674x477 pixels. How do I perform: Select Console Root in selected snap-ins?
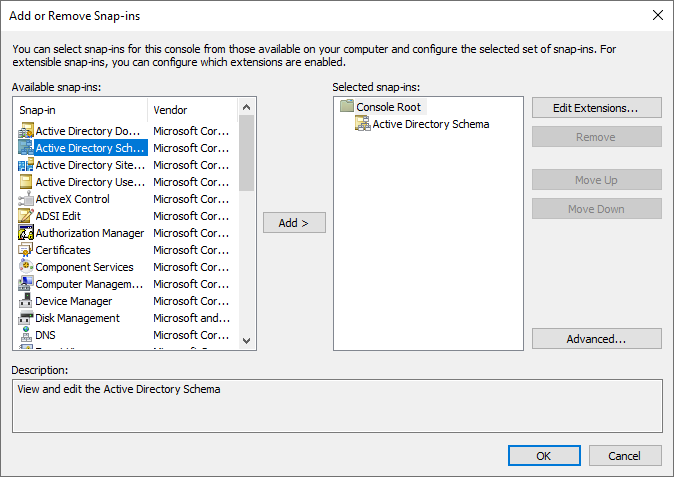click(x=389, y=107)
